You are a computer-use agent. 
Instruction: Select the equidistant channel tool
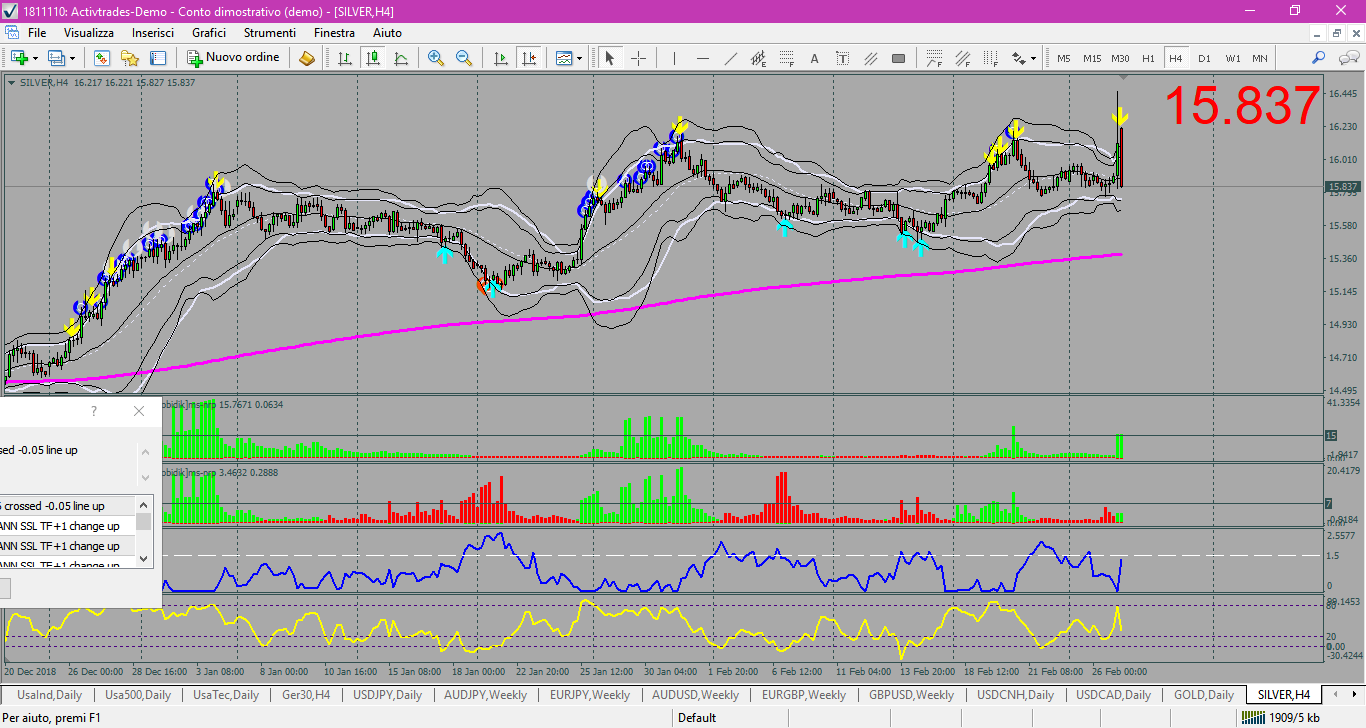758,58
